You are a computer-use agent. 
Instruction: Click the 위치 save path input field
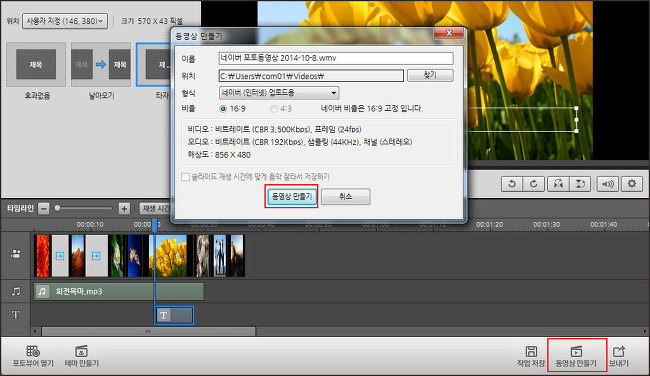[311, 76]
